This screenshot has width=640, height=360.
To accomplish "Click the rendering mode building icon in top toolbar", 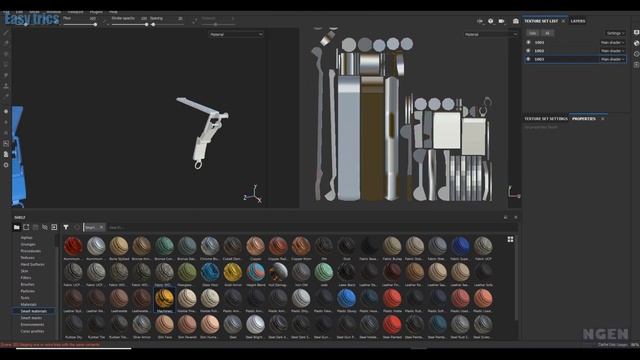I will (516, 21).
